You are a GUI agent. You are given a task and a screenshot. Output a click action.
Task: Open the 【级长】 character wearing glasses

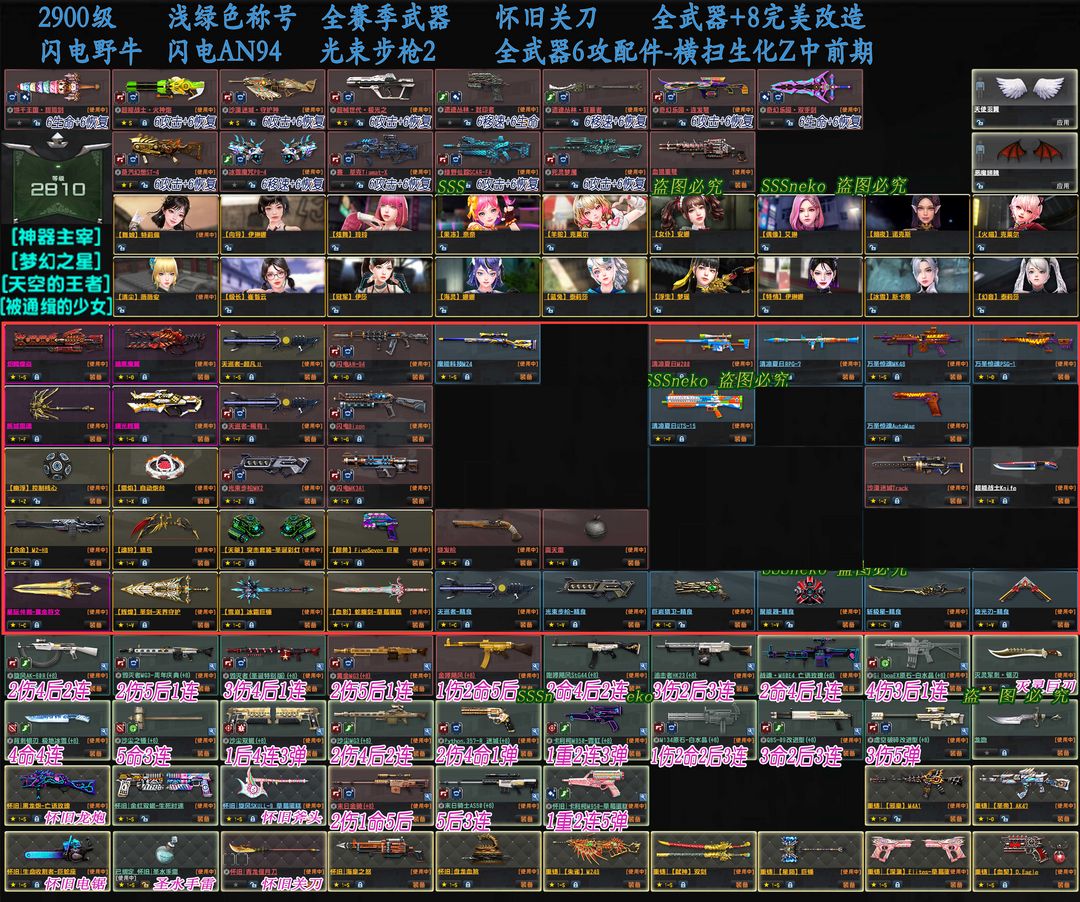(x=273, y=287)
